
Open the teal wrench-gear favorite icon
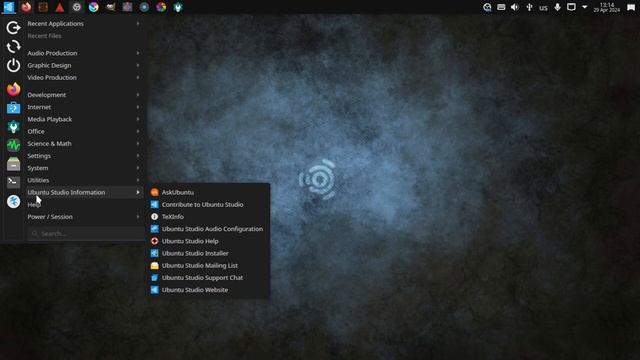(13, 127)
